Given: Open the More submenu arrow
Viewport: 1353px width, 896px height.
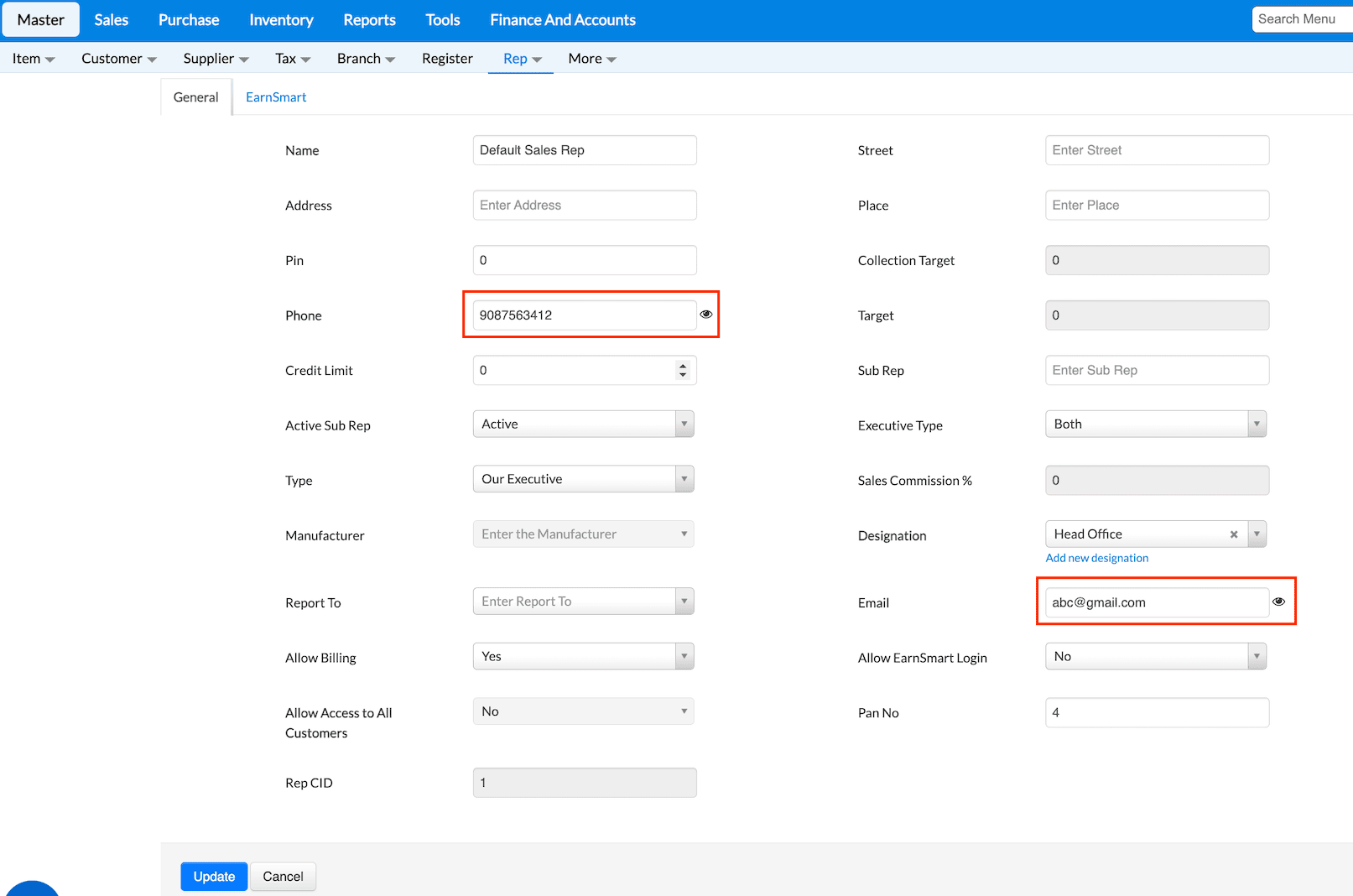Looking at the screenshot, I should (x=611, y=60).
